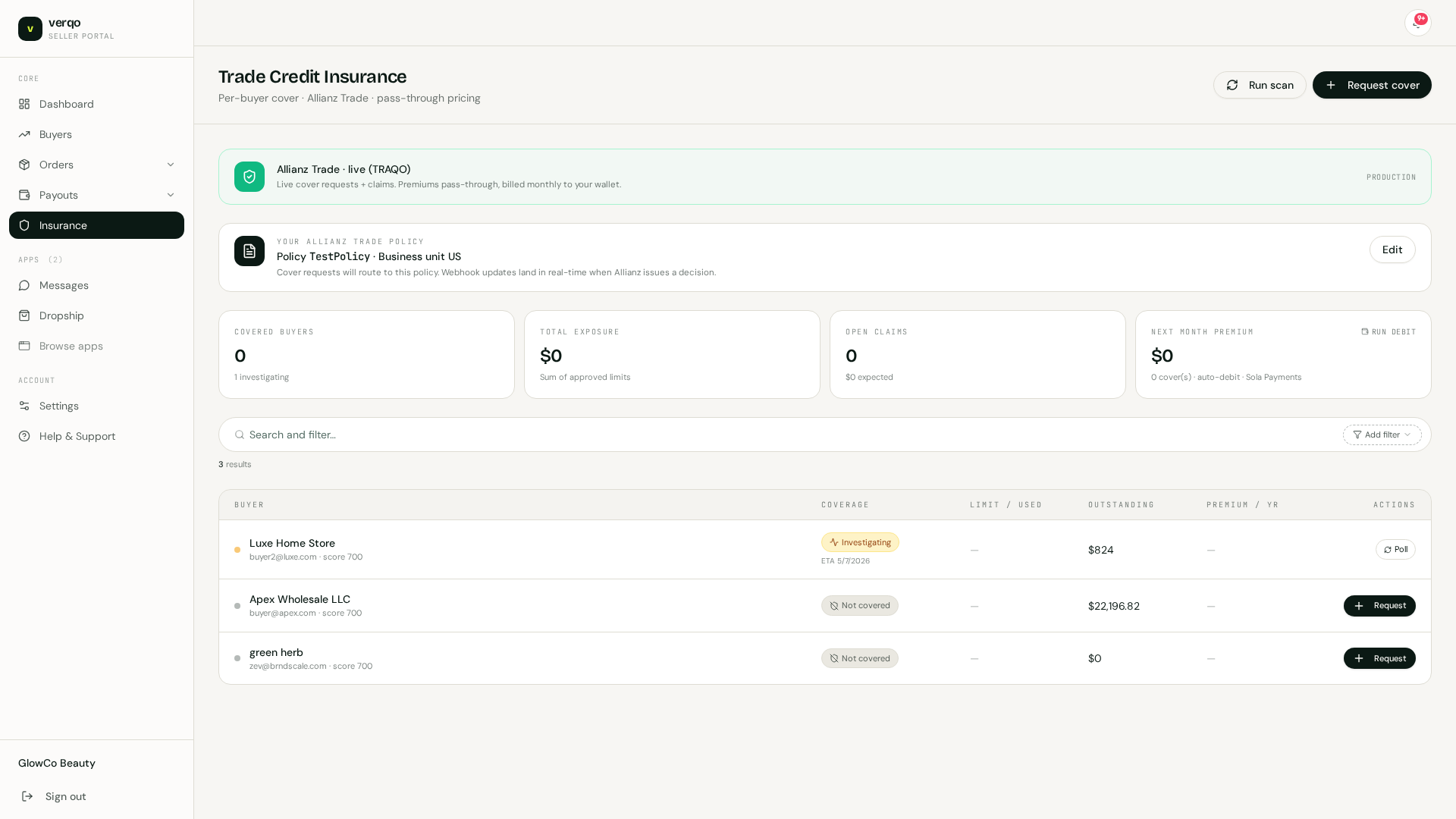Screen dimensions: 1456x819
Task: Click the search magnifier icon
Action: tap(240, 435)
